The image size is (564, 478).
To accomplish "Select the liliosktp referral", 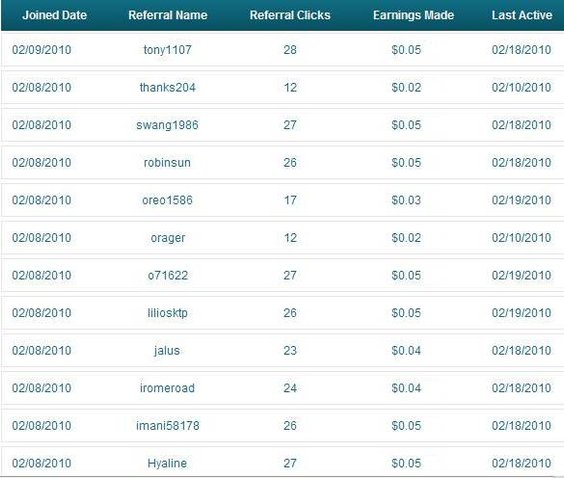I will 167,313.
